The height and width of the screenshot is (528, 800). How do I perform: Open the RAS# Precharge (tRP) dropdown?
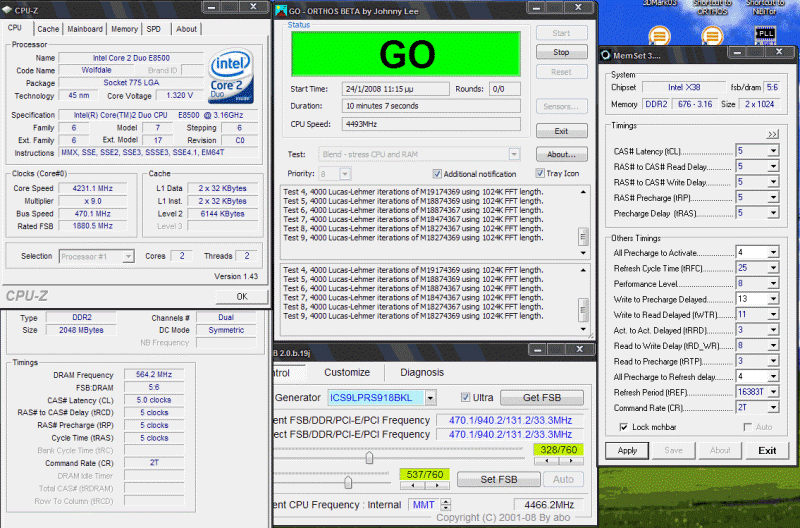point(773,198)
